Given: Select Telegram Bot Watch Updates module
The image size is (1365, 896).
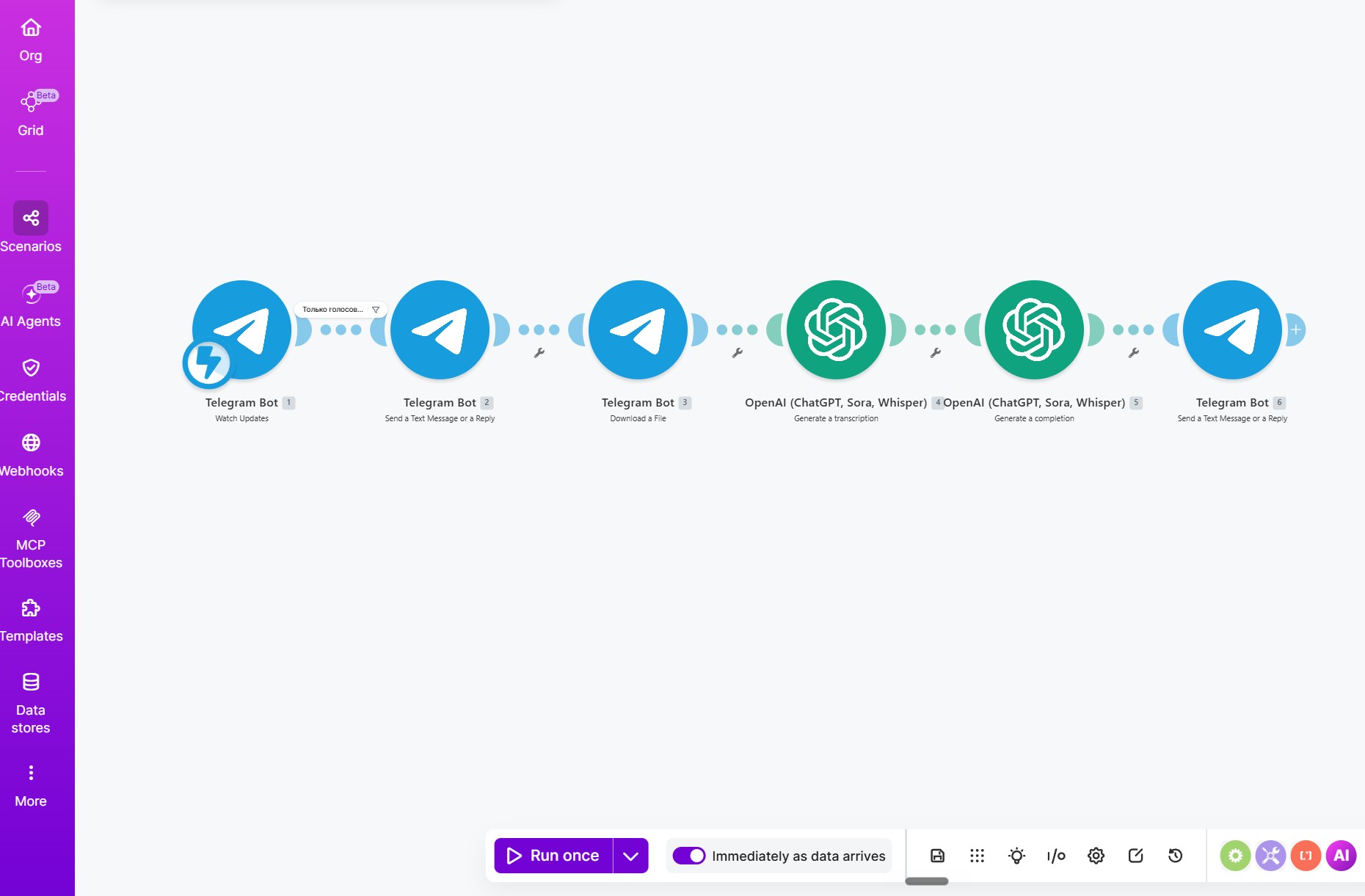Looking at the screenshot, I should point(242,329).
